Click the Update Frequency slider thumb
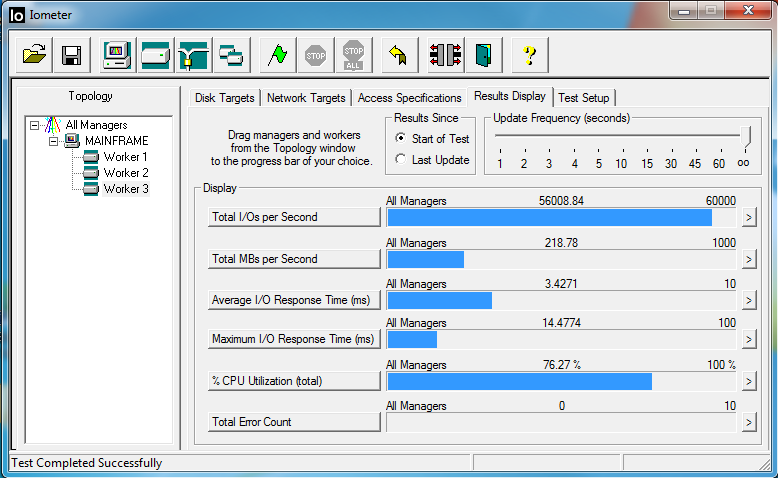This screenshot has height=478, width=778. (x=745, y=137)
